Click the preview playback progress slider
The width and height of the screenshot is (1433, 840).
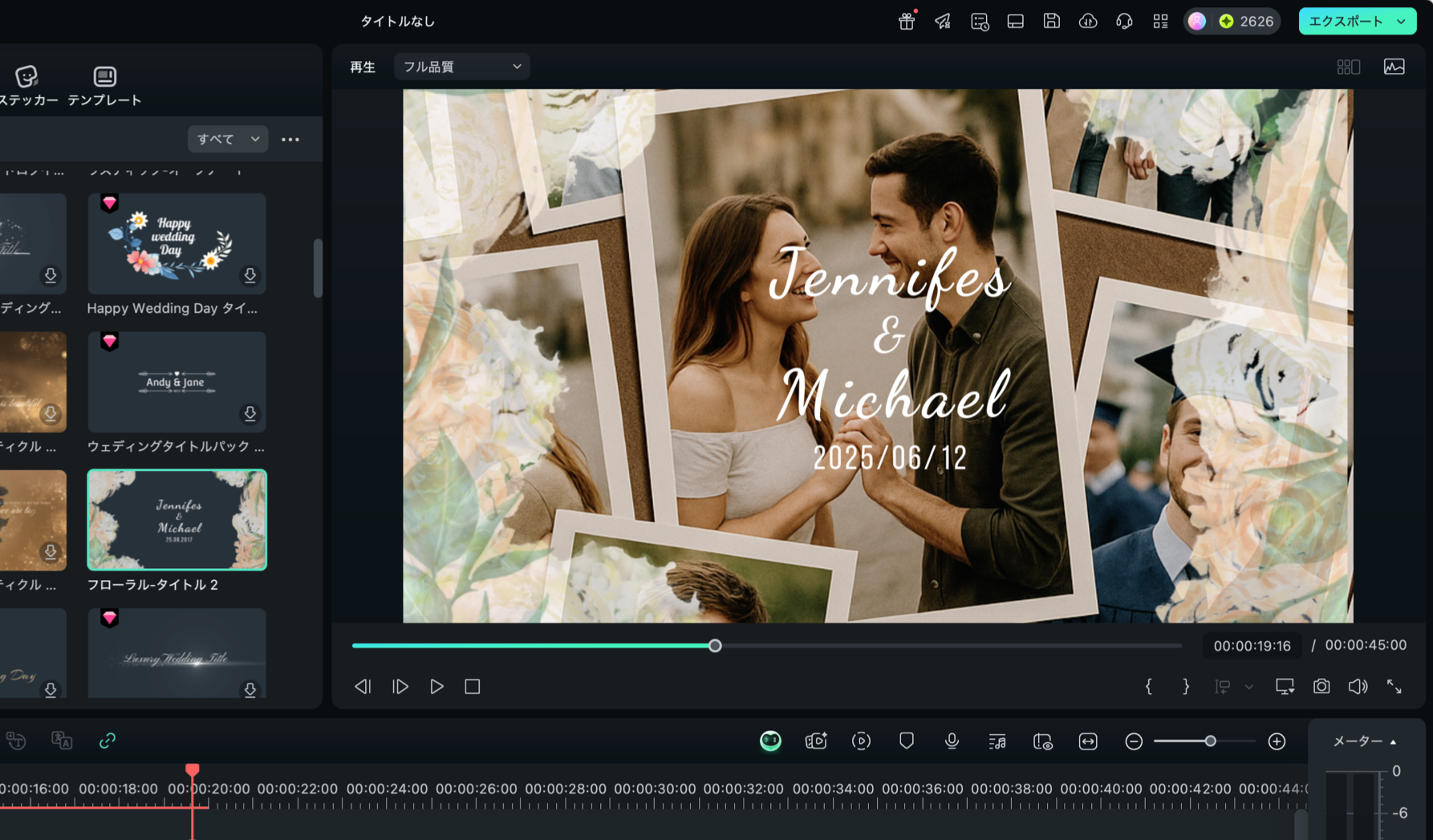(766, 646)
